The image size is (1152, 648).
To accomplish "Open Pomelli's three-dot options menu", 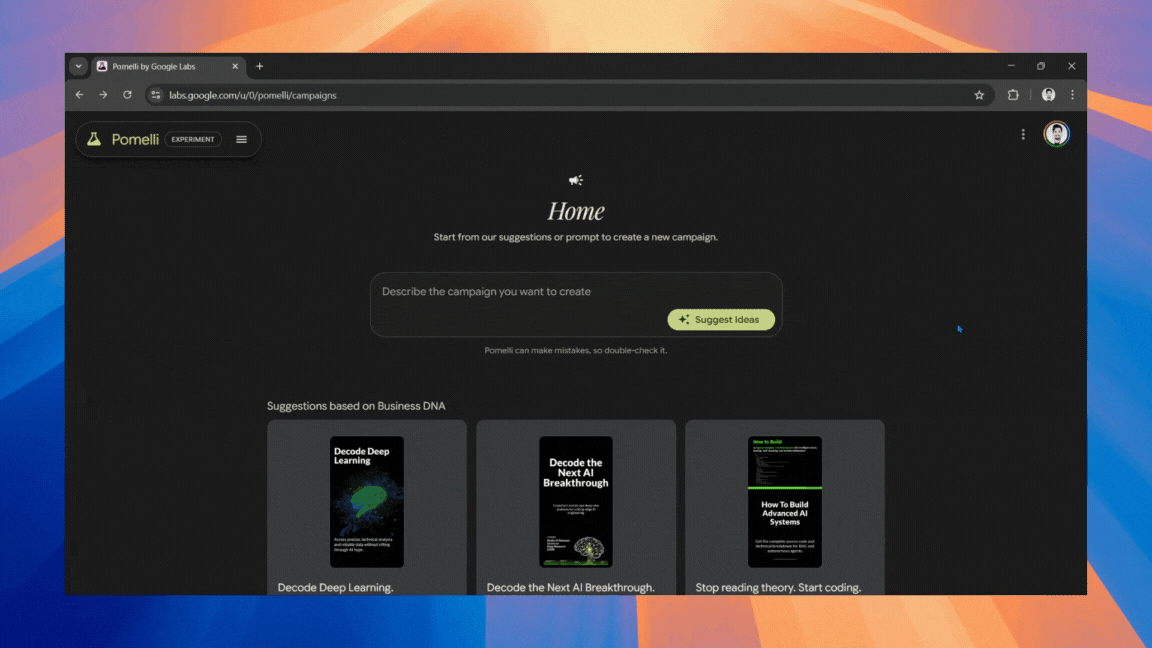I will [1023, 133].
